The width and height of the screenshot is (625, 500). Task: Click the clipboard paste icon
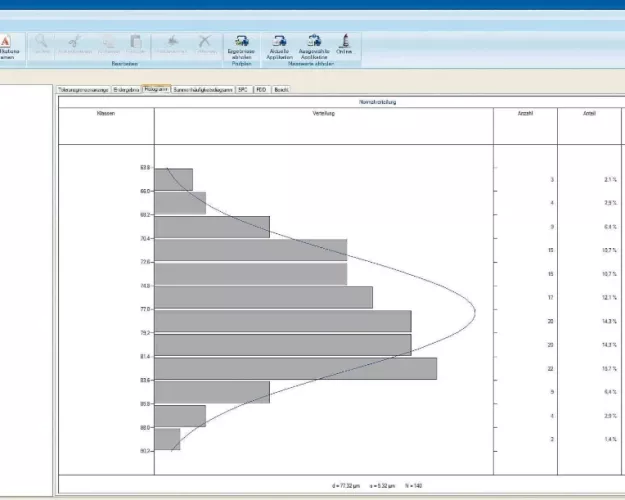(136, 41)
